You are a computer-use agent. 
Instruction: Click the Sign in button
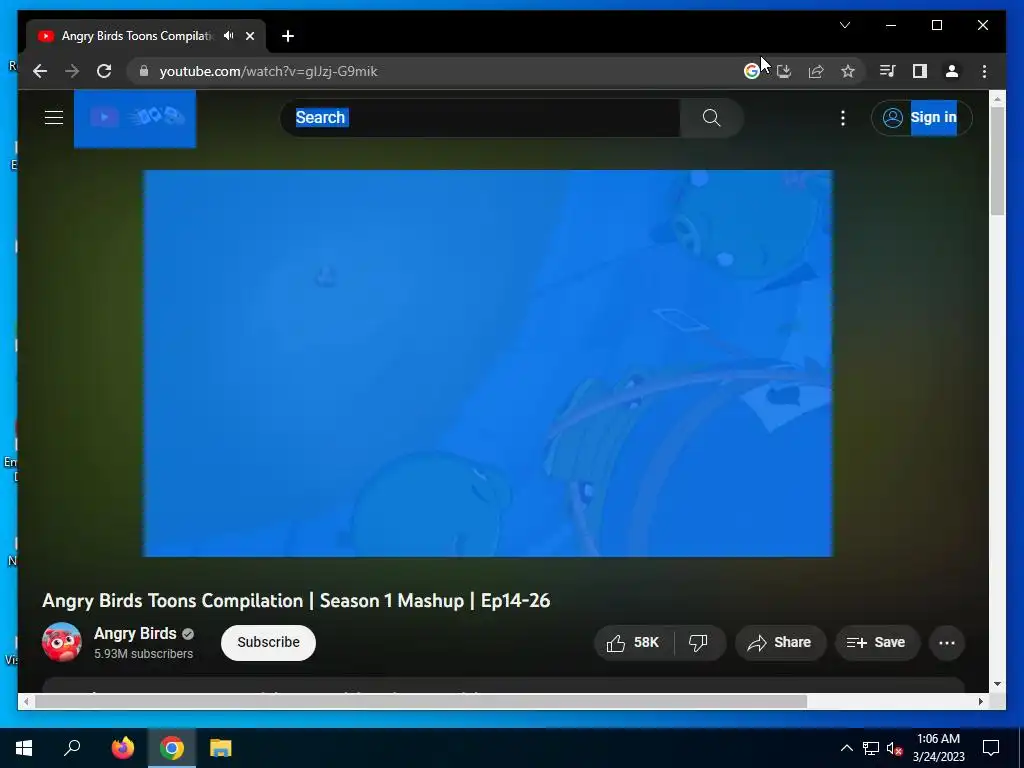point(921,118)
